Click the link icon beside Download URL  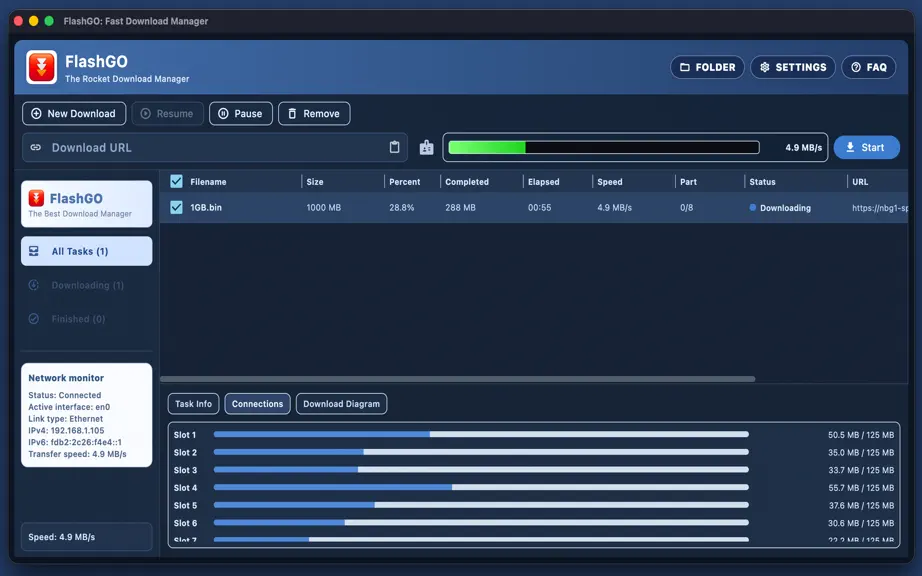[36, 148]
